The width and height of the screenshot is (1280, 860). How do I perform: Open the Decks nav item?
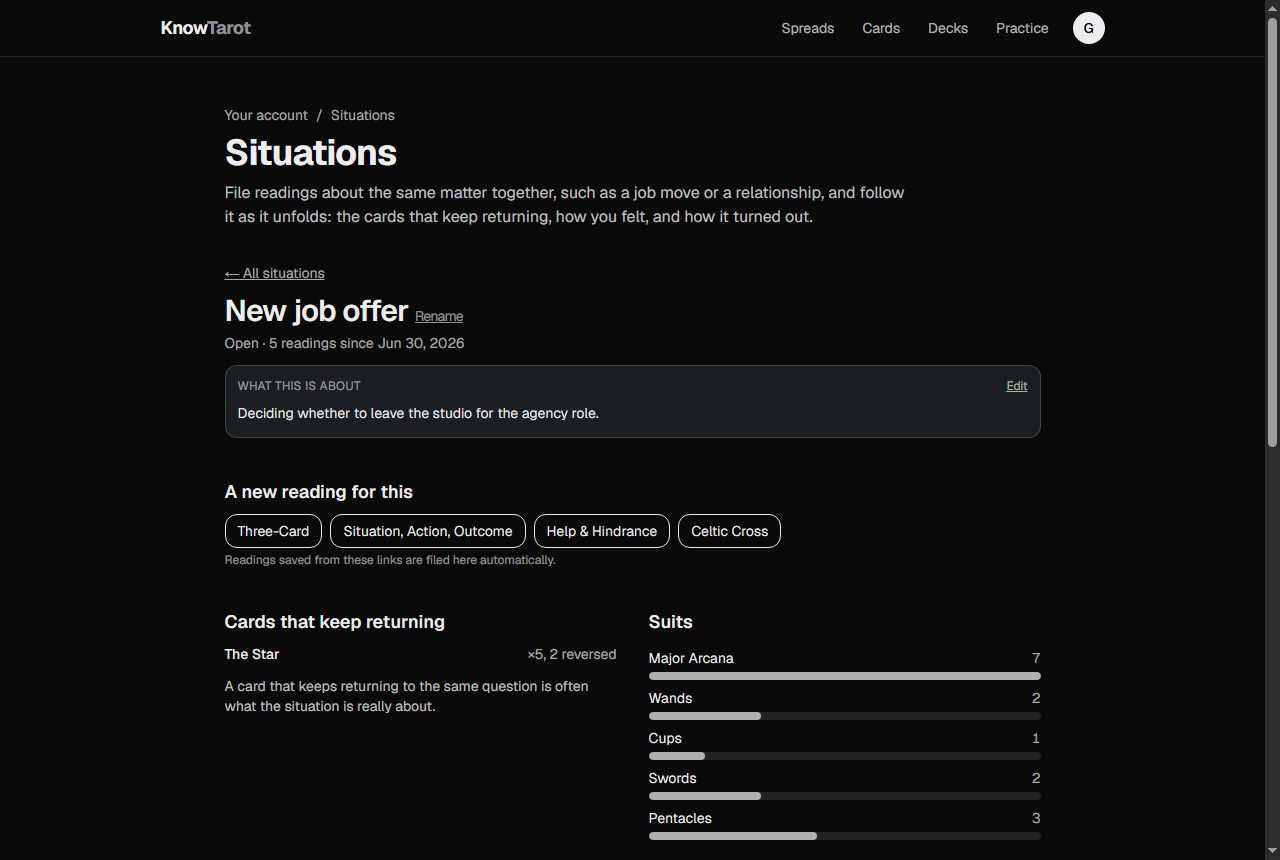tap(948, 28)
